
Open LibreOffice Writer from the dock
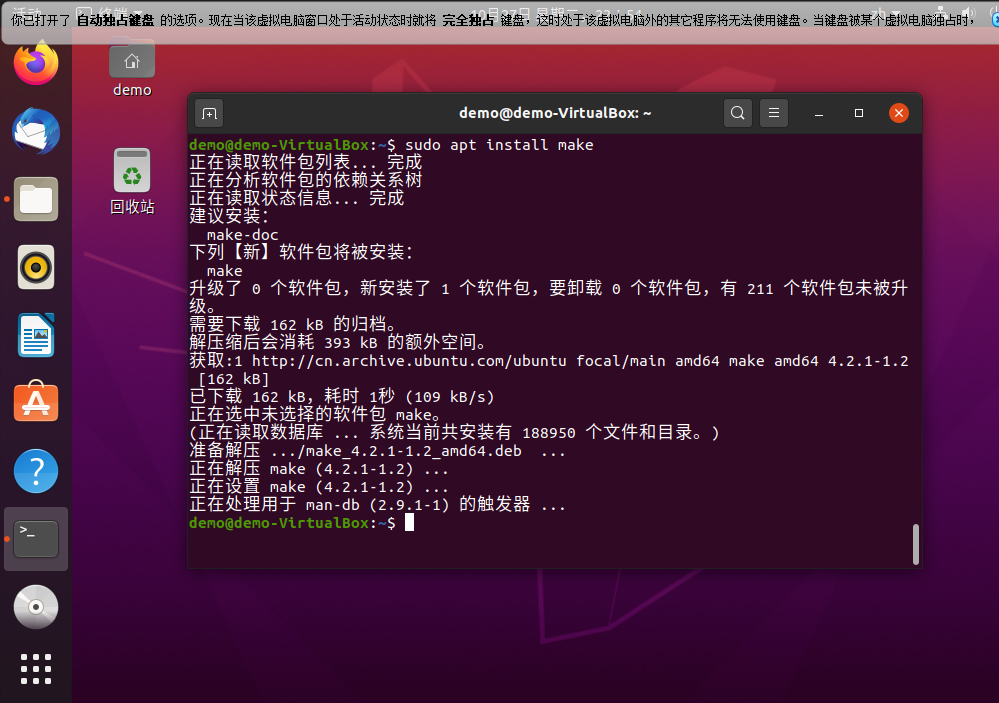click(x=36, y=335)
